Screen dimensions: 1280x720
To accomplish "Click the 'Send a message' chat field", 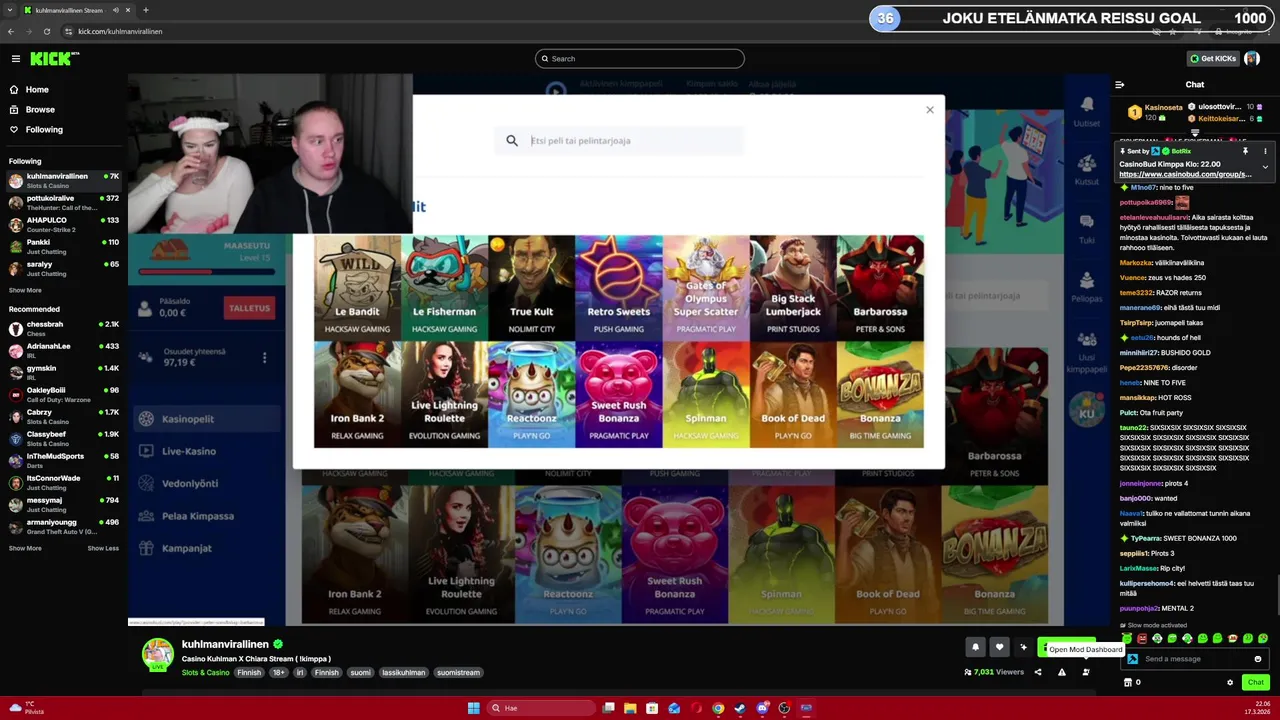I will coord(1197,659).
